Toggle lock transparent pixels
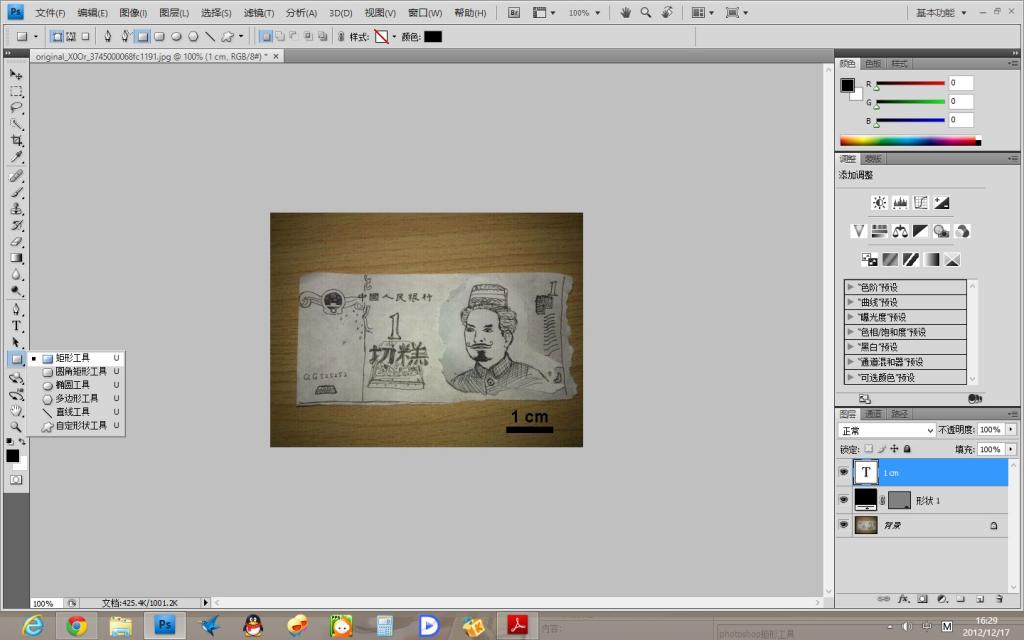The height and width of the screenshot is (640, 1024). (869, 449)
